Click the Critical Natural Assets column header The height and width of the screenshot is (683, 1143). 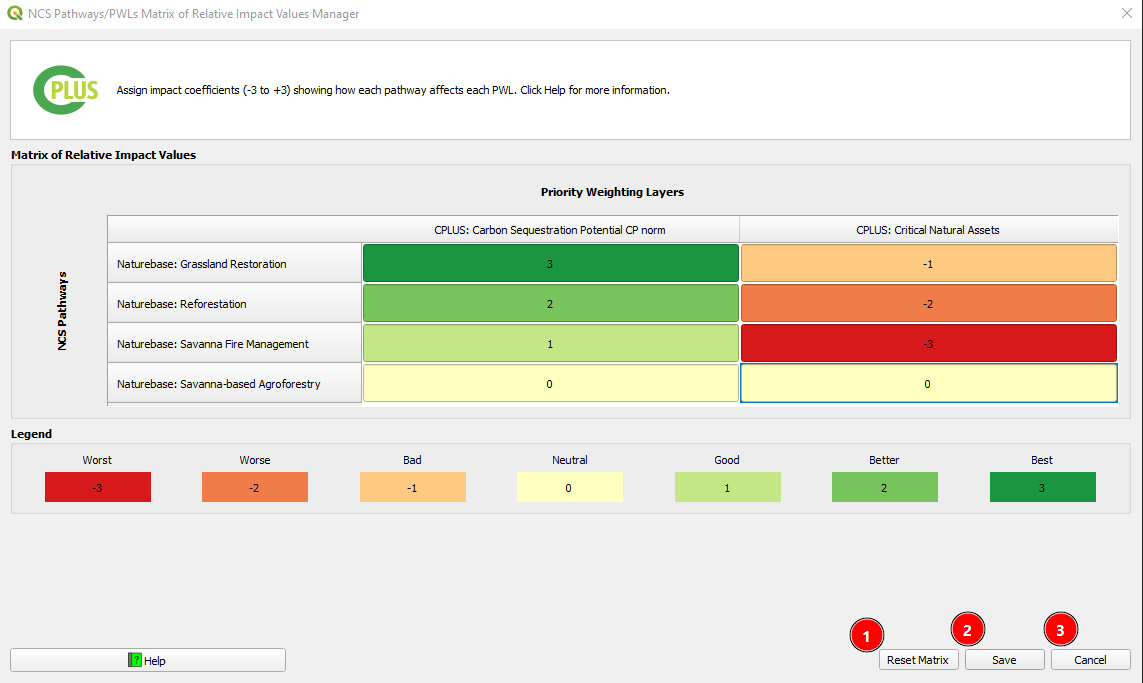click(928, 230)
